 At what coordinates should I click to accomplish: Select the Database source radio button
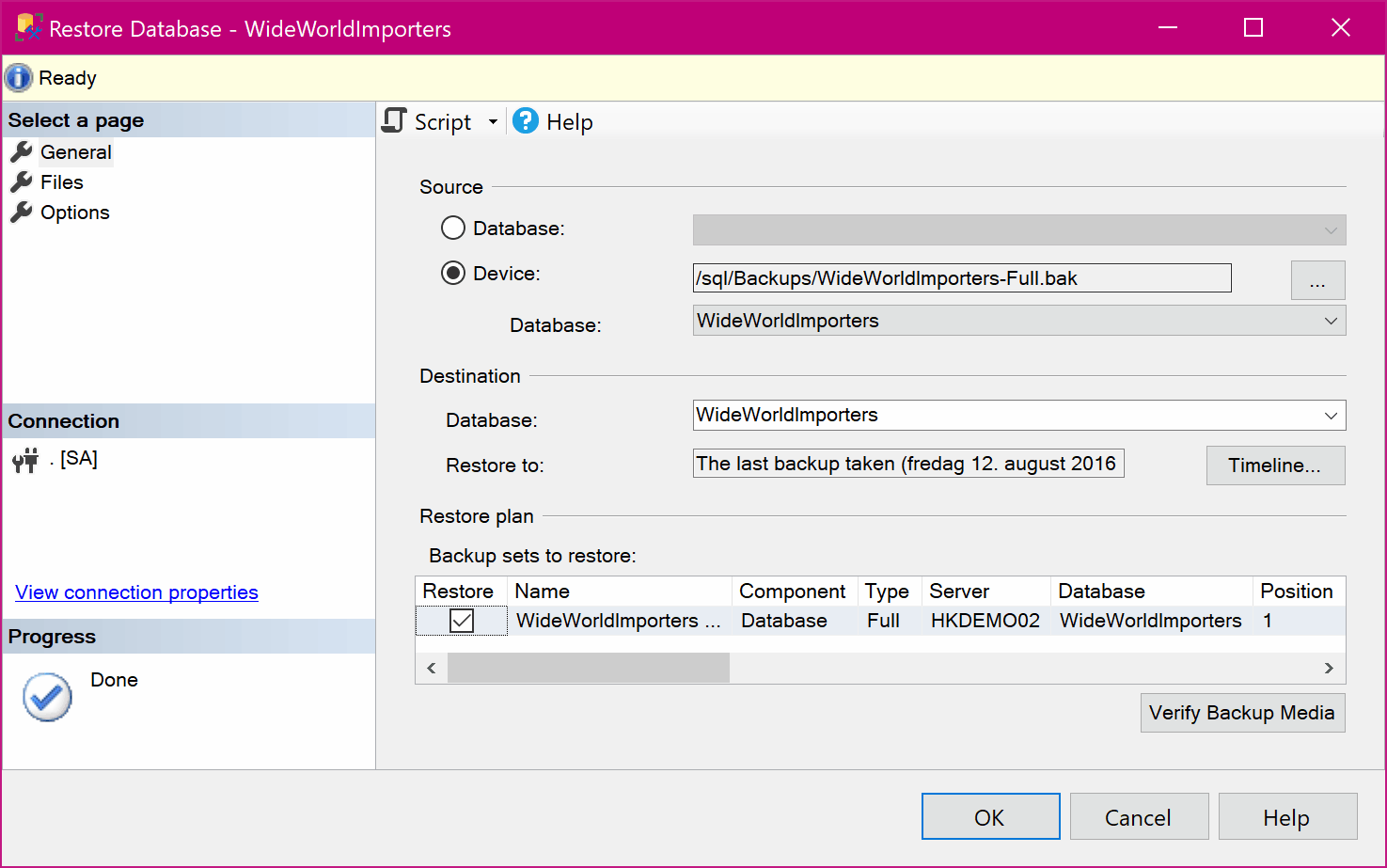[452, 228]
